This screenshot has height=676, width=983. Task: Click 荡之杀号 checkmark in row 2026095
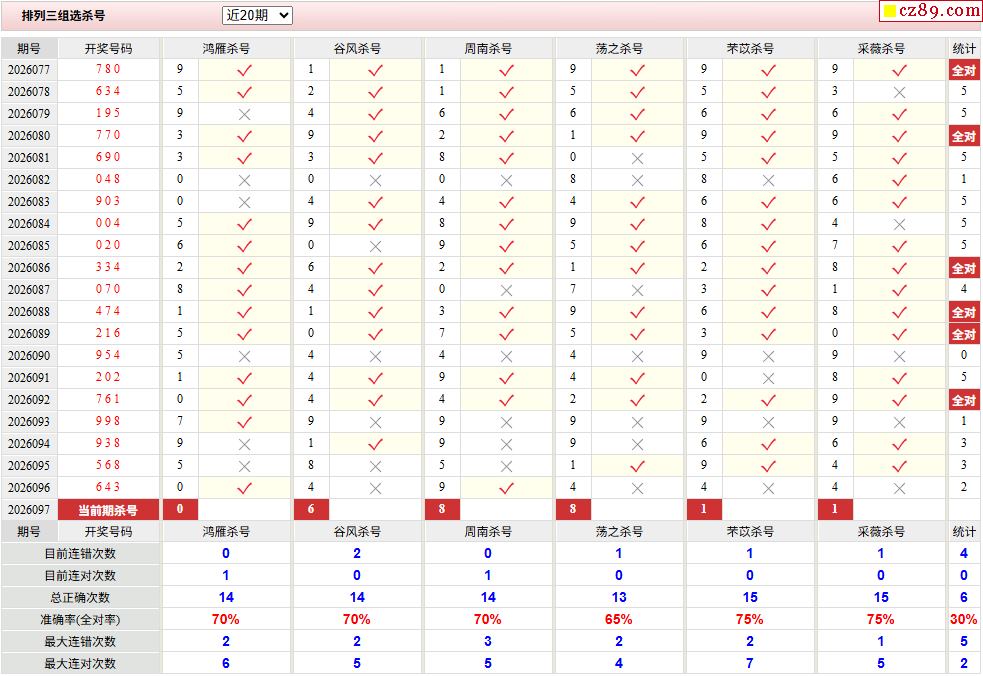637,466
